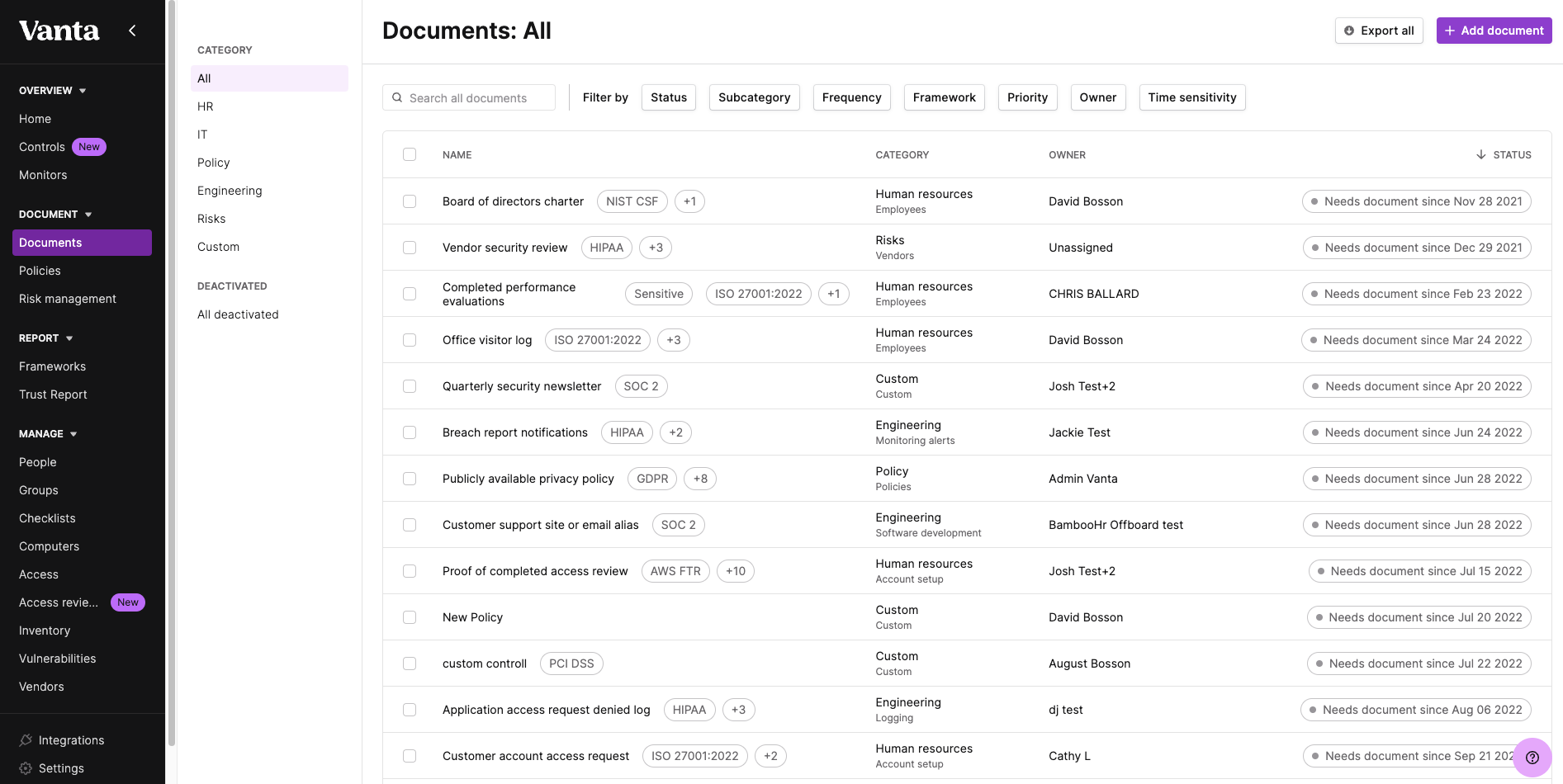The image size is (1563, 784).
Task: Click the Settings gear icon
Action: tap(26, 768)
